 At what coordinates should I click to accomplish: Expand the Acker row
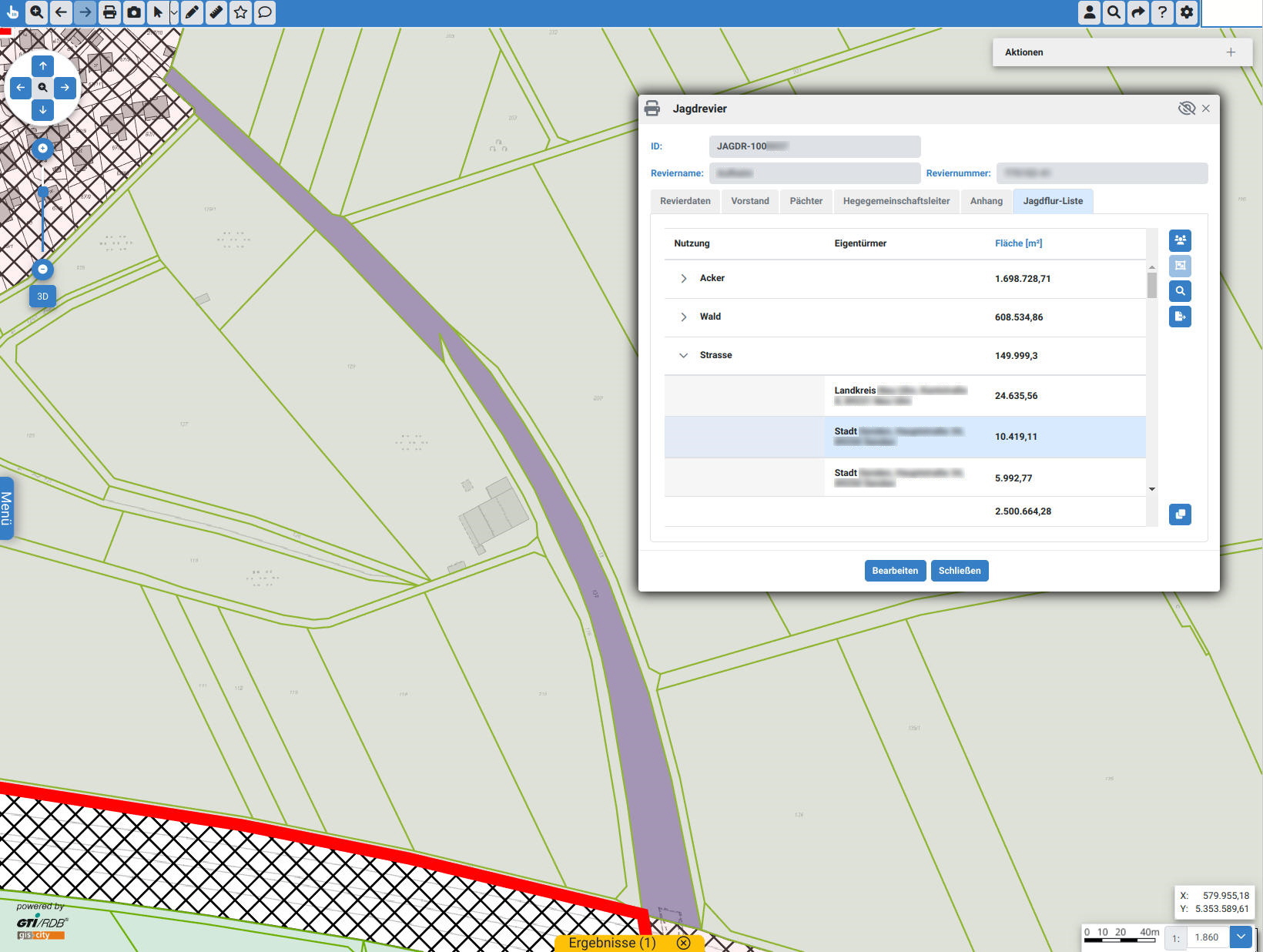point(683,279)
